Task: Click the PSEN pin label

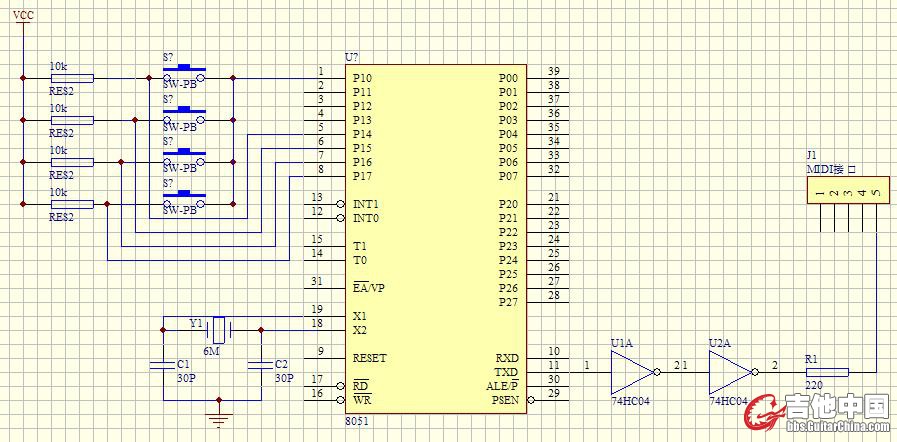Action: tap(505, 400)
